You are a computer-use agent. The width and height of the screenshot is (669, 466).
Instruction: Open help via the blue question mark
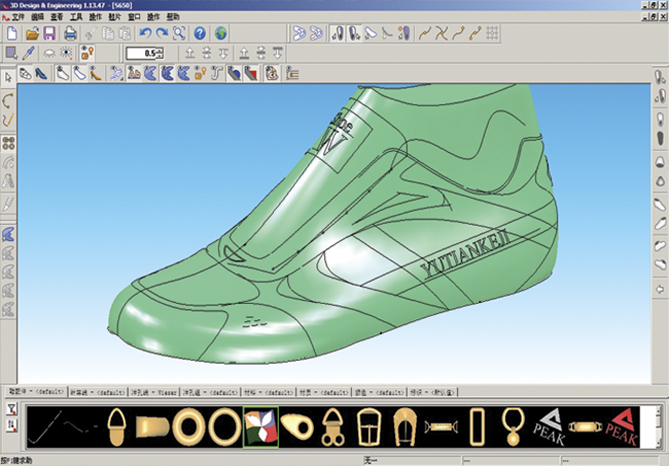tap(200, 33)
